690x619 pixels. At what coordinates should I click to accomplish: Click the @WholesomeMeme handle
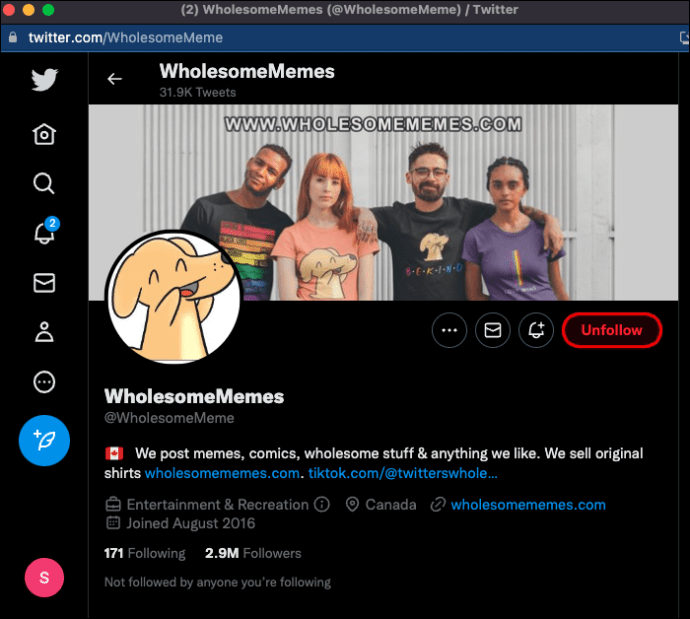pyautogui.click(x=169, y=418)
